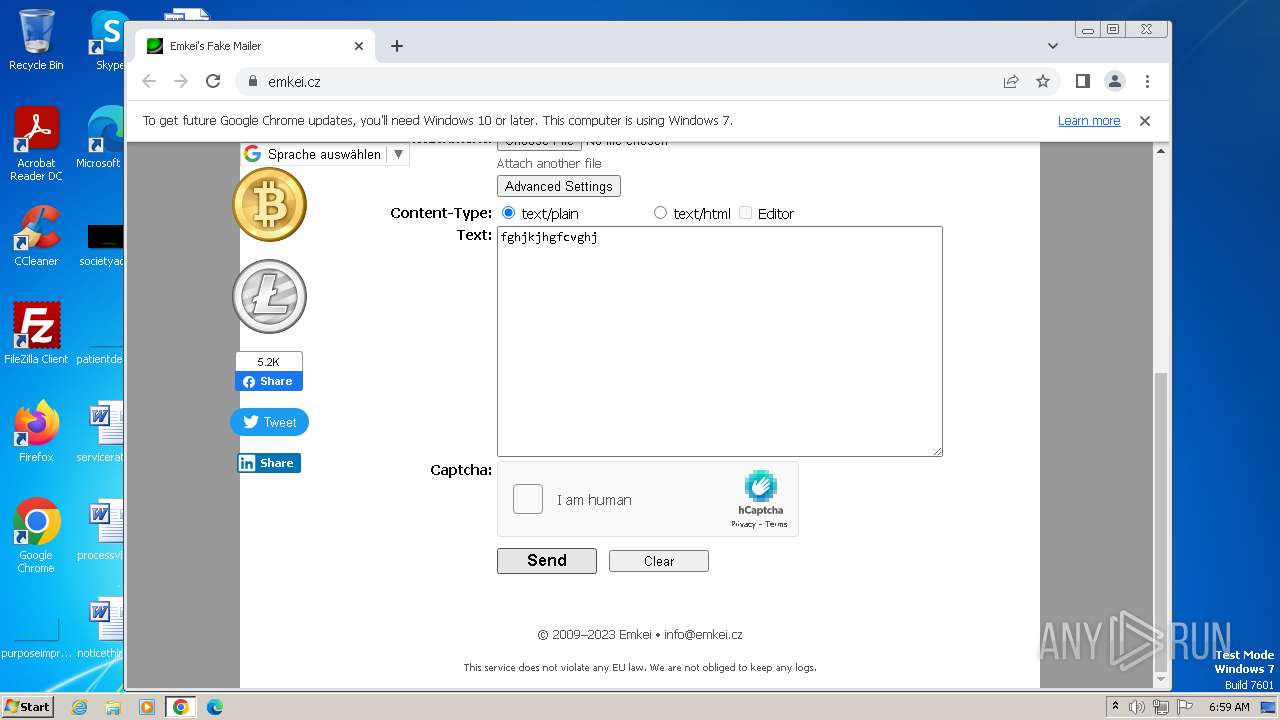Open Microsoft Edge from taskbar
The image size is (1280, 720).
(x=214, y=707)
